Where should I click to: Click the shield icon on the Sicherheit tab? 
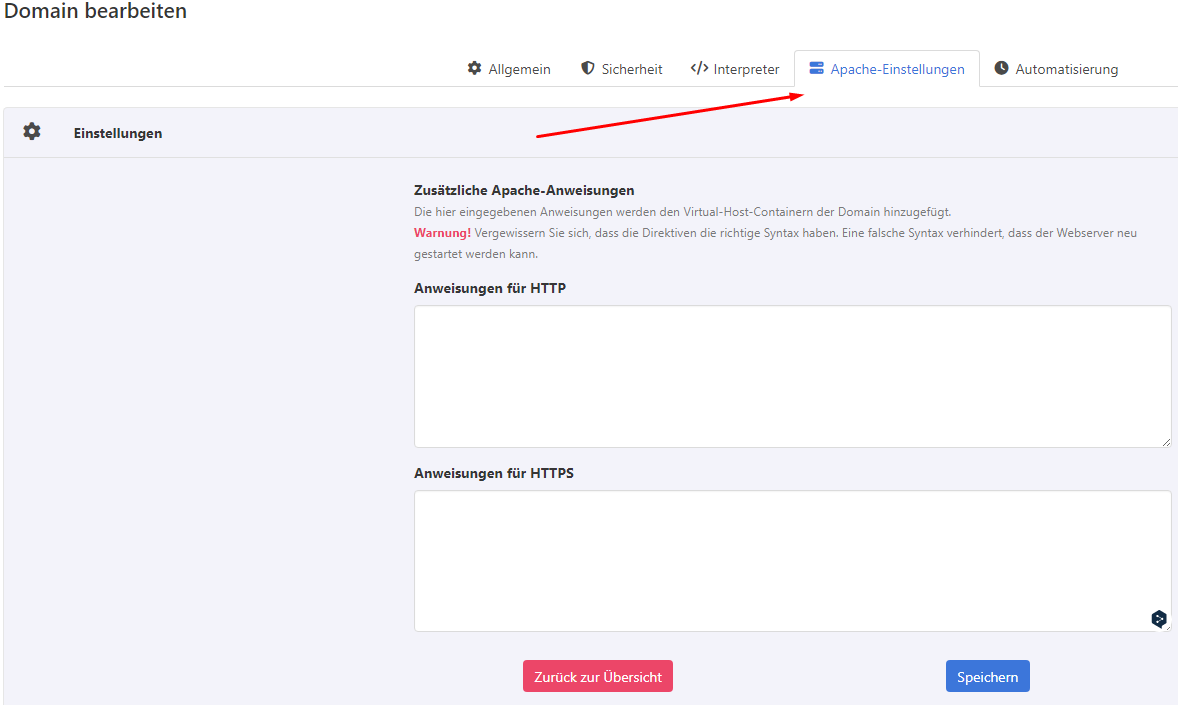pos(588,69)
